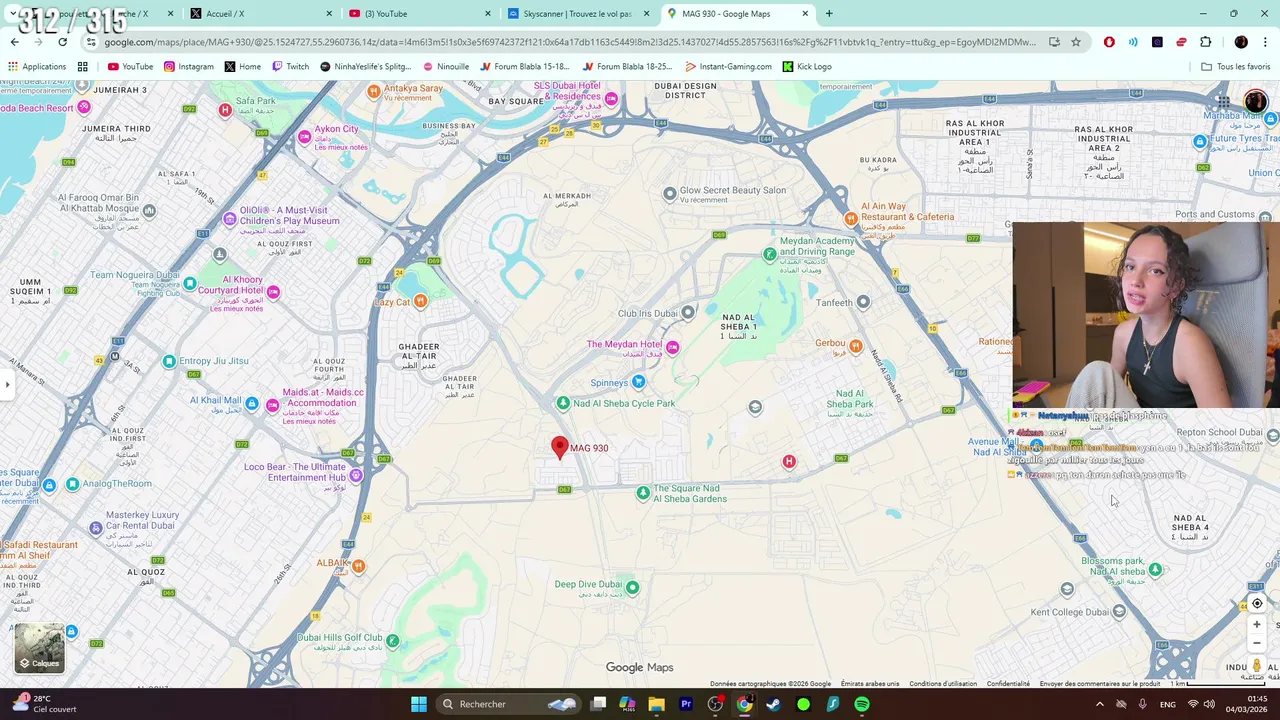Bookmark this page with the star
This screenshot has width=1280, height=720.
(1076, 42)
